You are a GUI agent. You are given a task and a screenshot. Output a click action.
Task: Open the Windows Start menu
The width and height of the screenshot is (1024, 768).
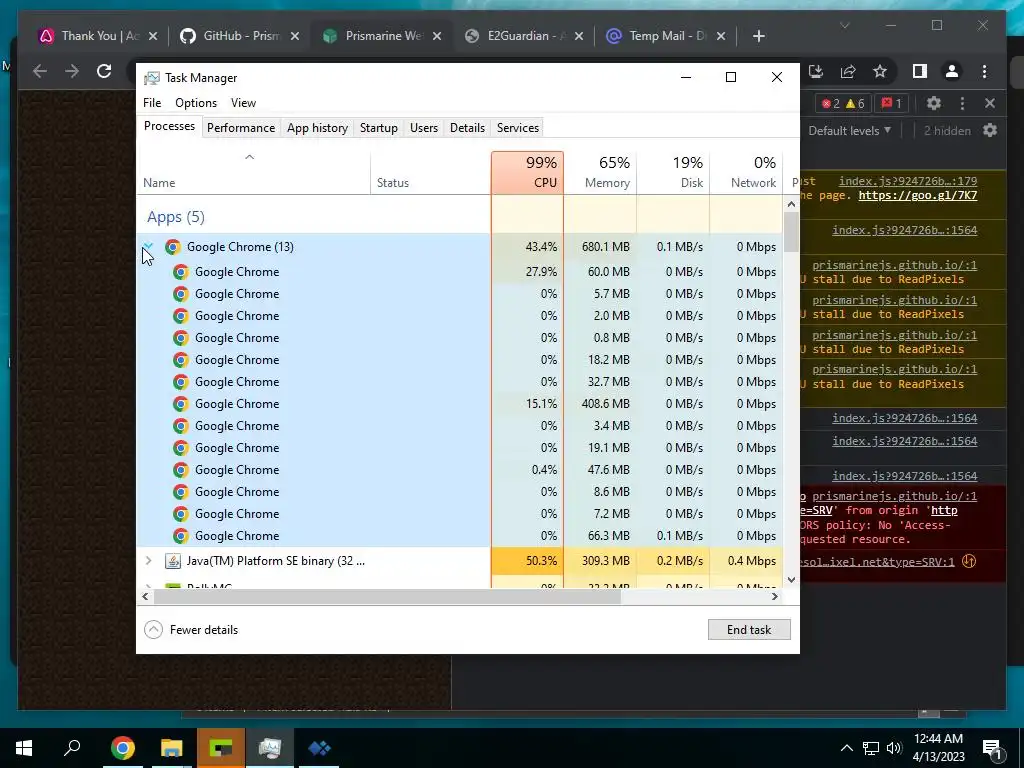tap(24, 748)
